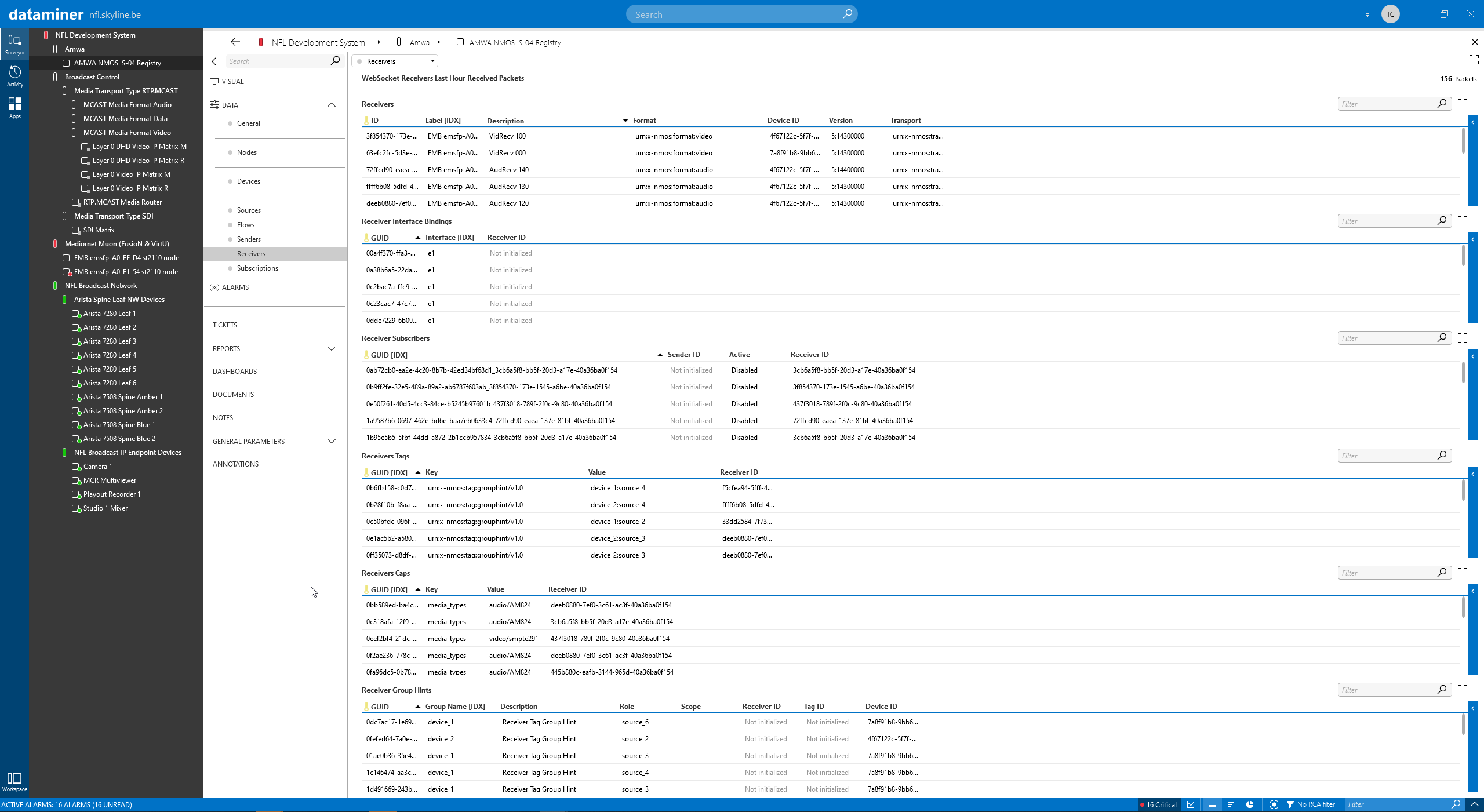This screenshot has height=812, width=1484.
Task: Expand Receiver Group Hints table to full view
Action: 1463,690
